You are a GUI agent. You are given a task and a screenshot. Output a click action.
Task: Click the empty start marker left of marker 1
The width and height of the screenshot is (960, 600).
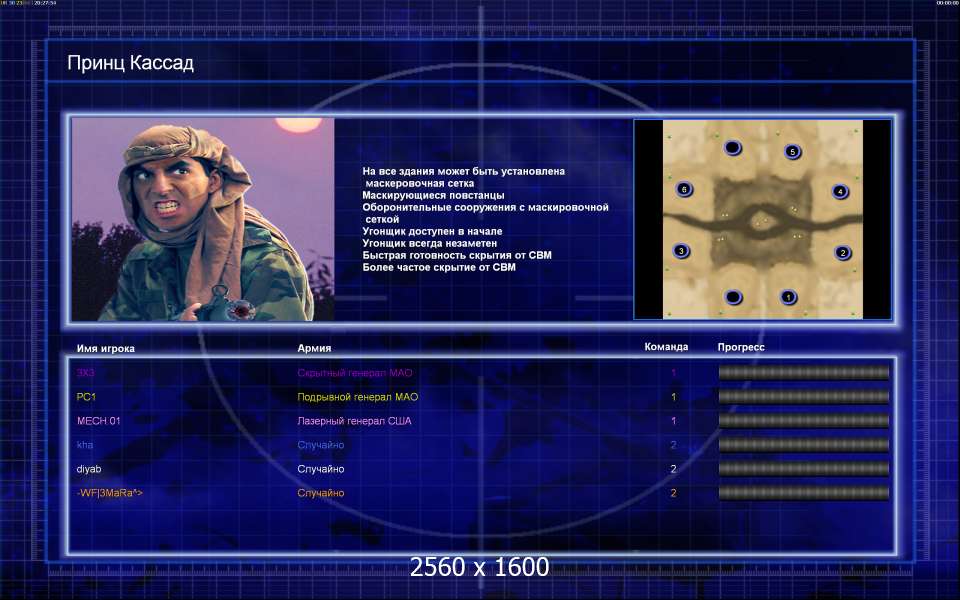pyautogui.click(x=734, y=297)
